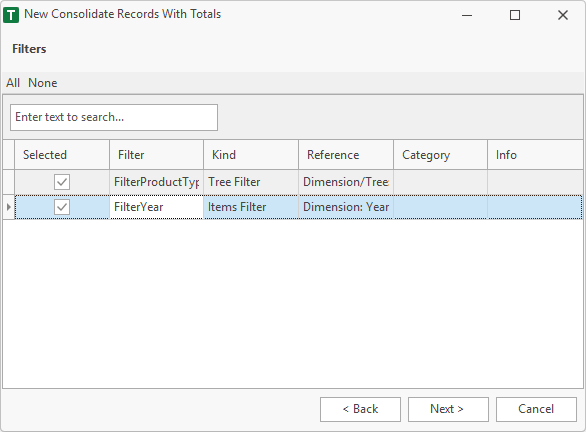Sort by the Info column header

(535, 155)
